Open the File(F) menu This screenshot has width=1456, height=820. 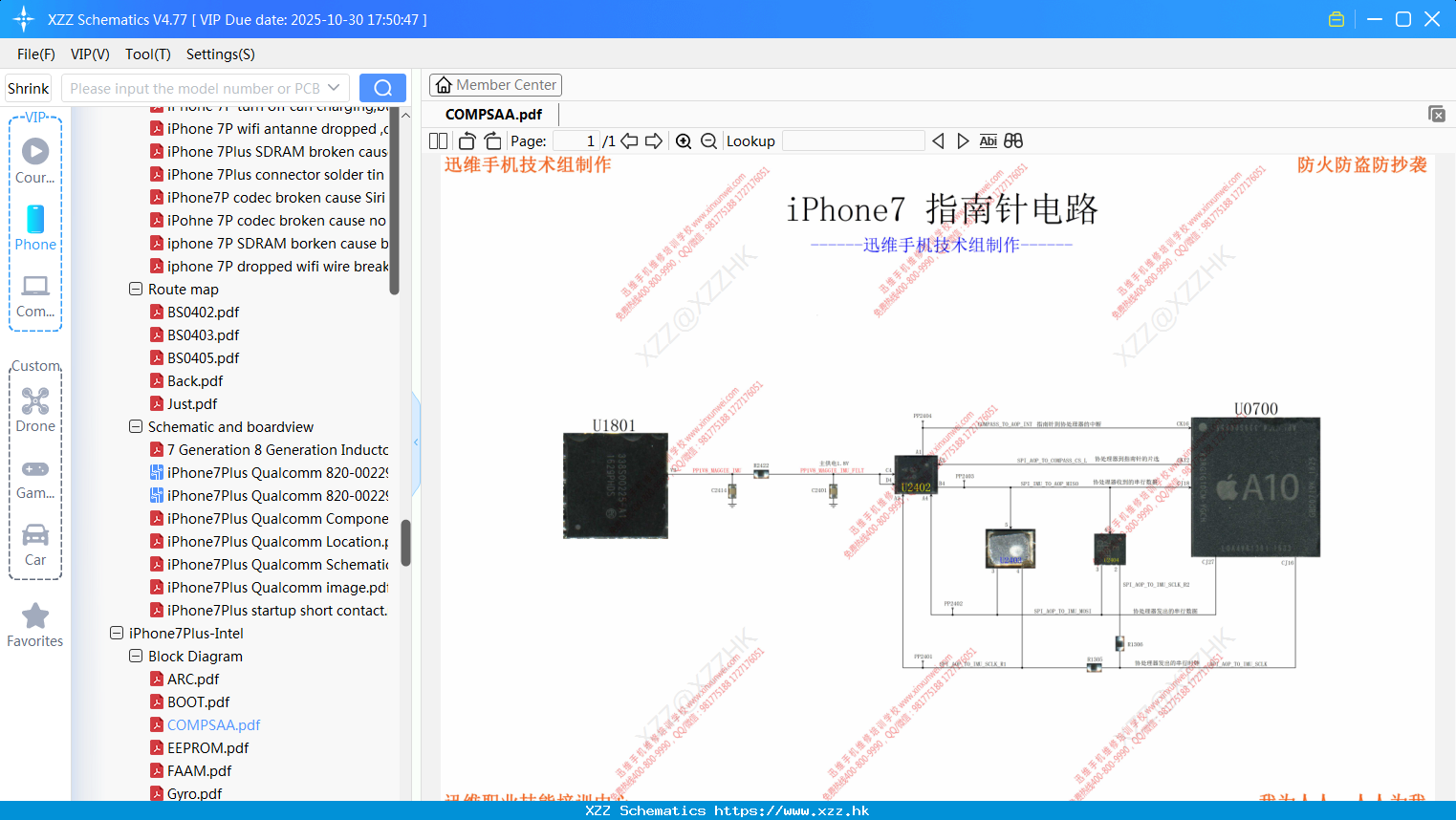pyautogui.click(x=36, y=54)
